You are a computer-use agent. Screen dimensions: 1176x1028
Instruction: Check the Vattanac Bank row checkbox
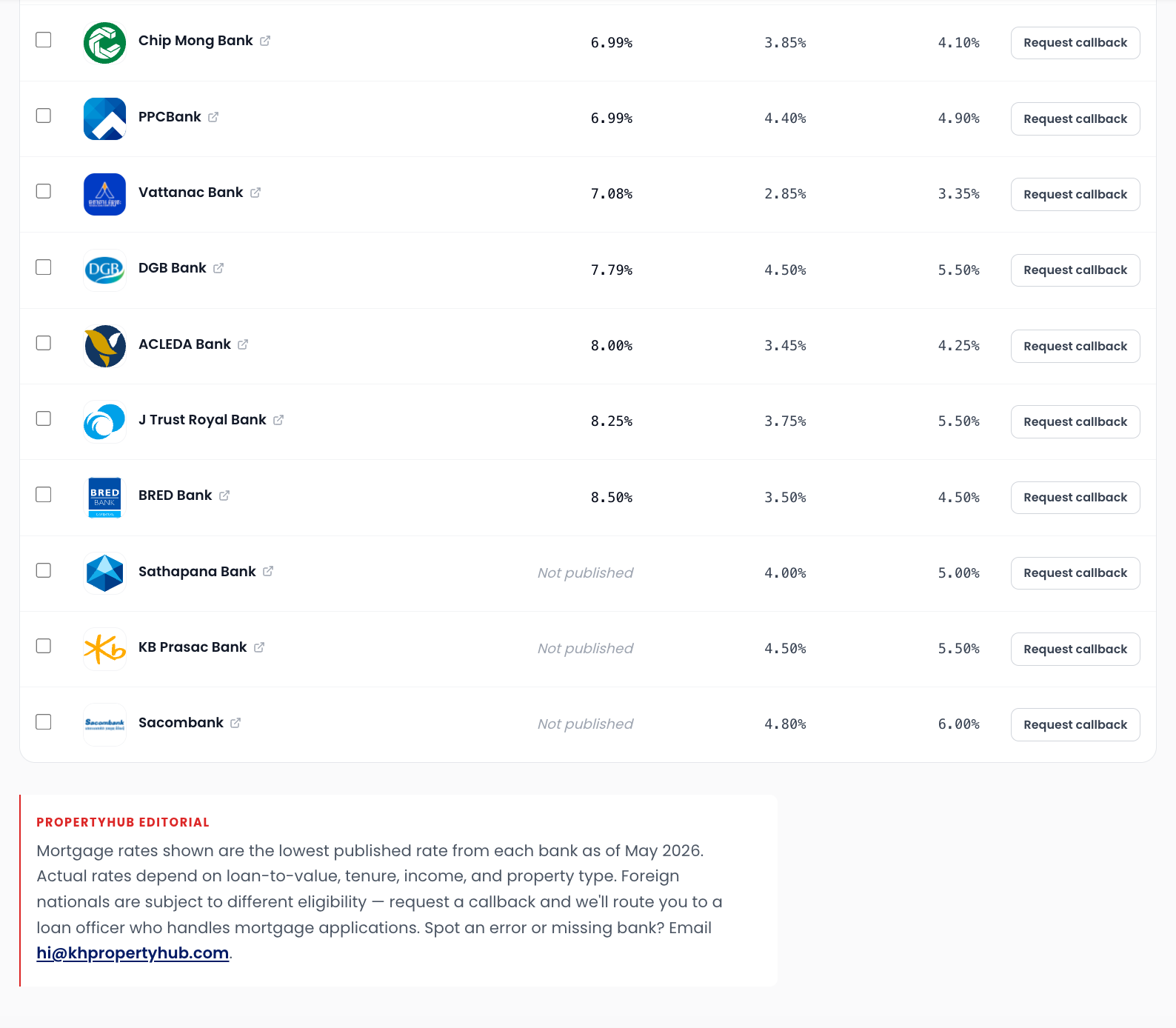tap(44, 191)
